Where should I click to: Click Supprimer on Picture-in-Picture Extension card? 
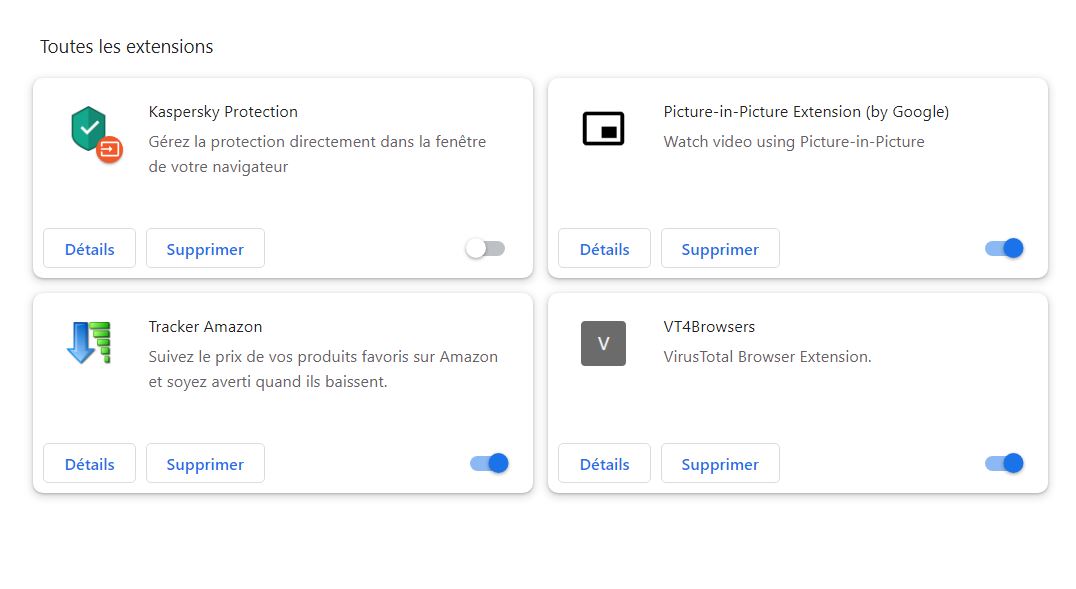pos(720,249)
